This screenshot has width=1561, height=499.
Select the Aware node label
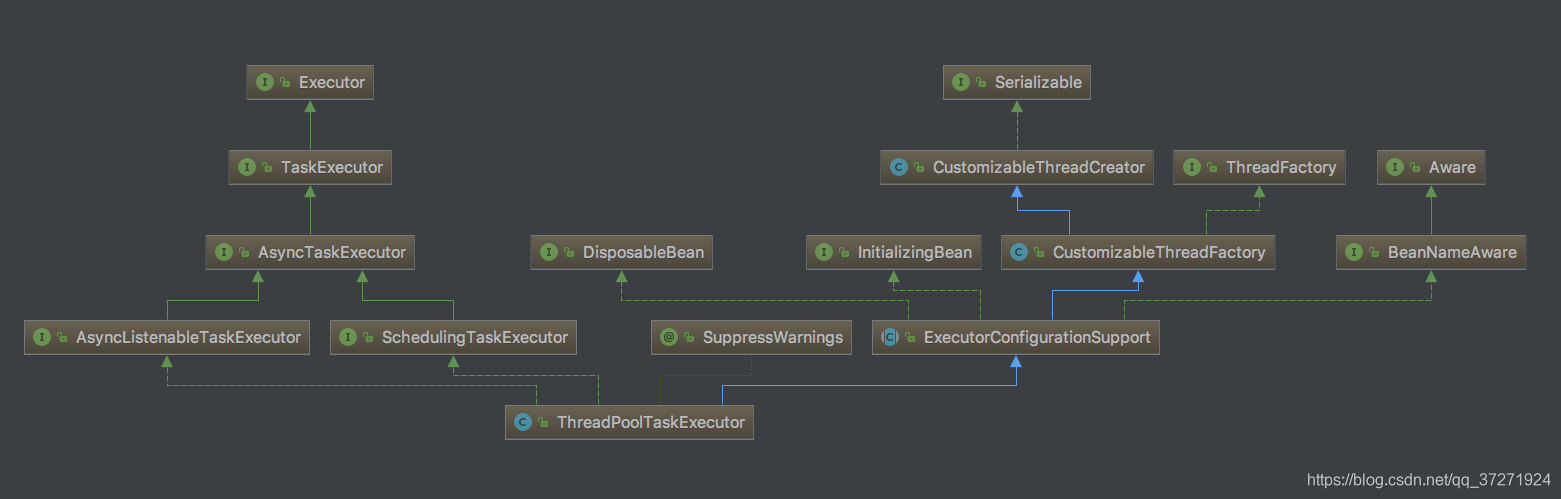[x=1452, y=167]
